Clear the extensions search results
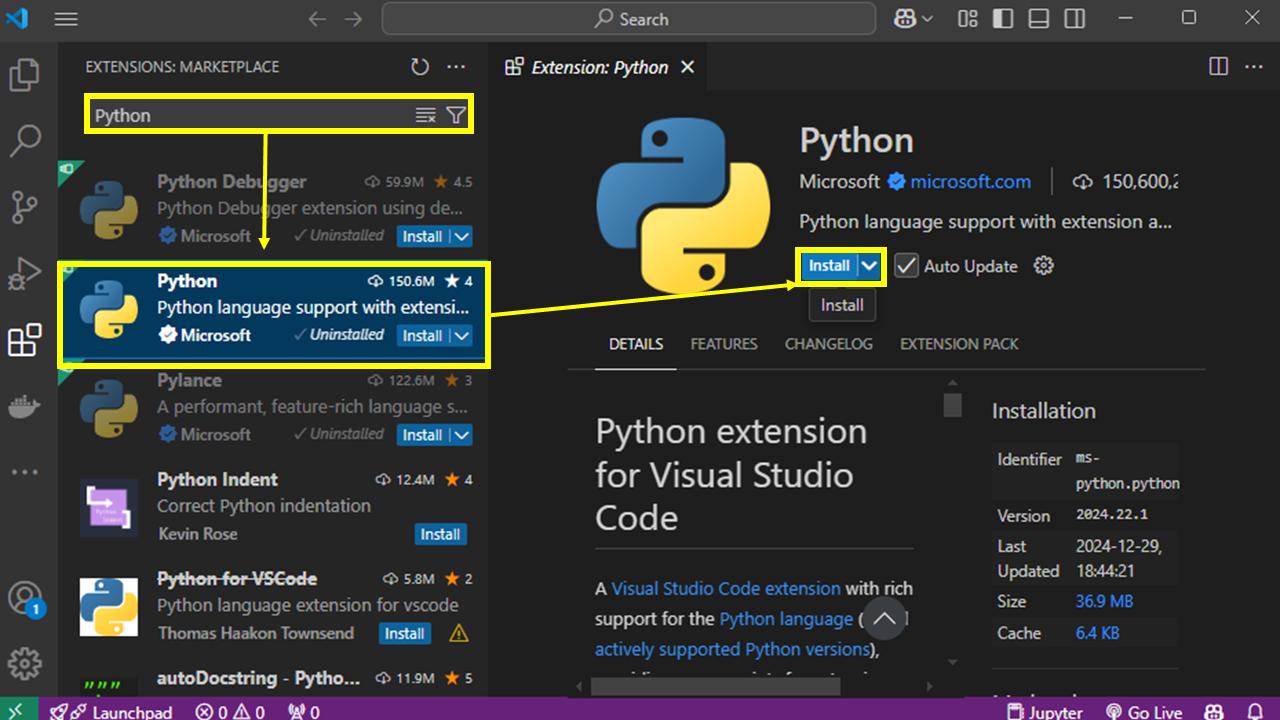The height and width of the screenshot is (720, 1280). click(x=426, y=116)
